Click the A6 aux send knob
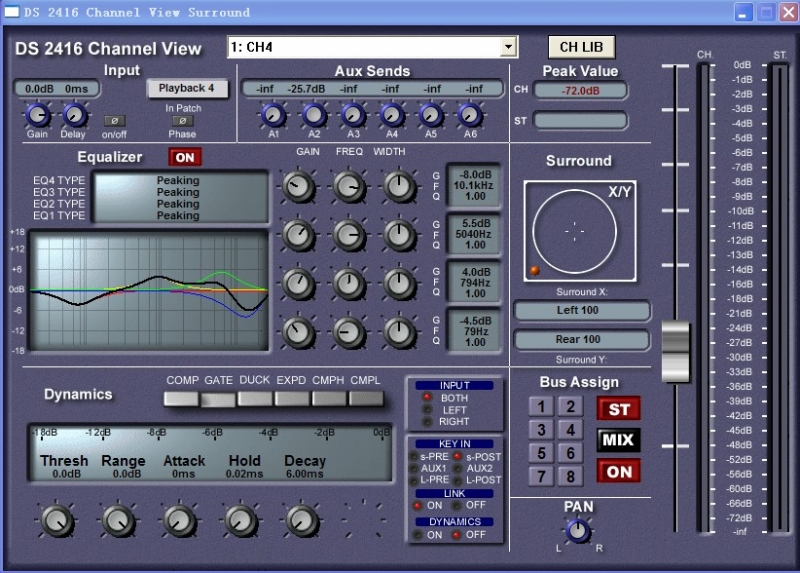This screenshot has height=573, width=800. click(x=470, y=115)
